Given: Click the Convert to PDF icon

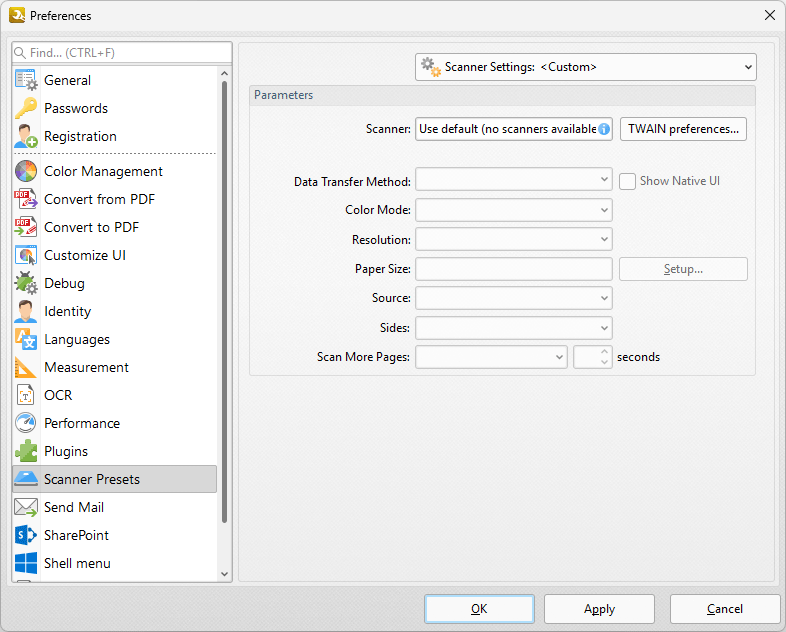Looking at the screenshot, I should coord(26,228).
